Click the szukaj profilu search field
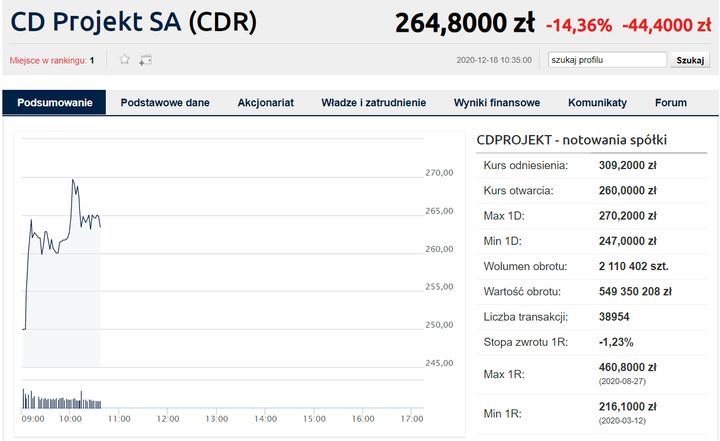 (x=606, y=60)
